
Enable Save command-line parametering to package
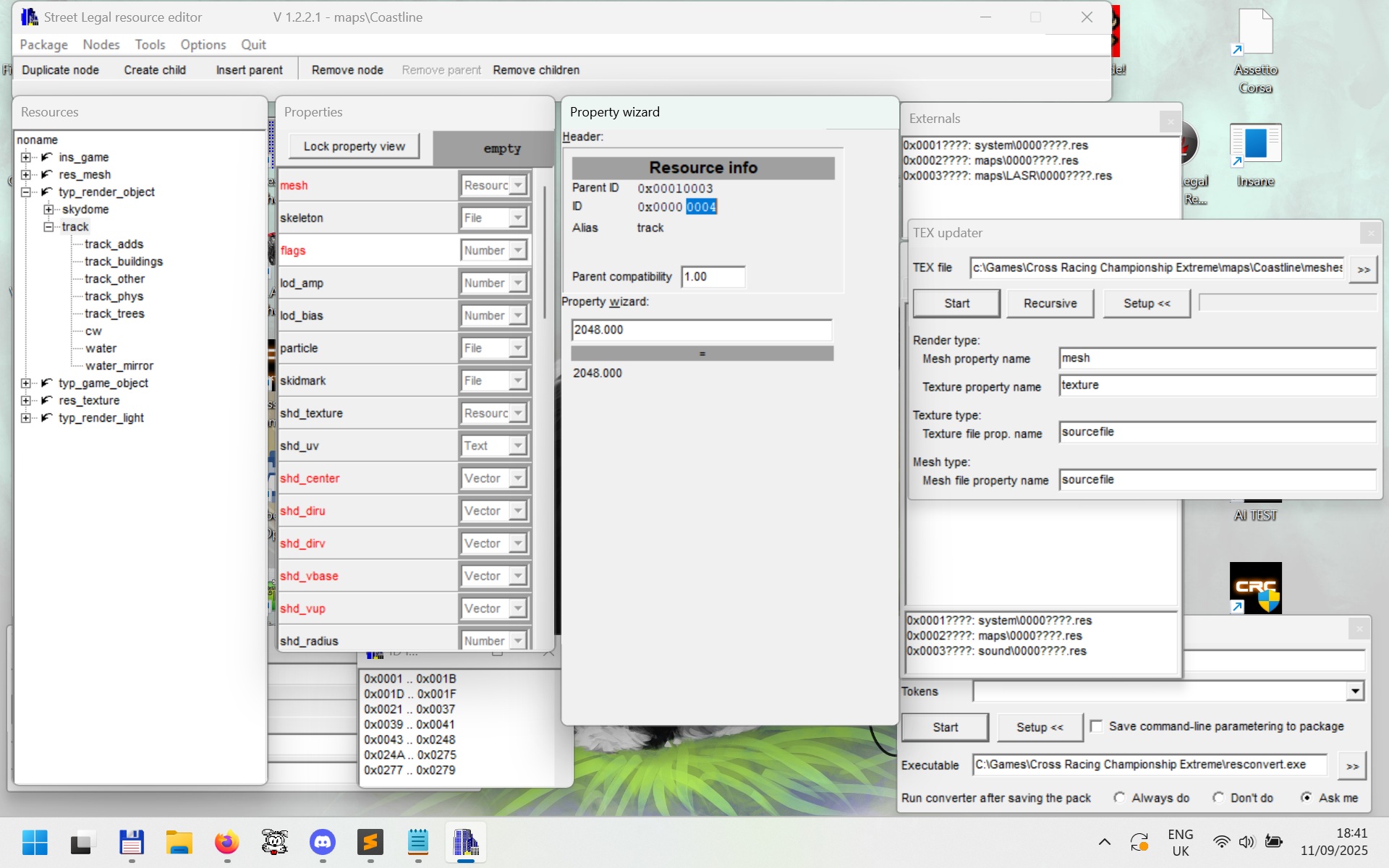[x=1097, y=726]
